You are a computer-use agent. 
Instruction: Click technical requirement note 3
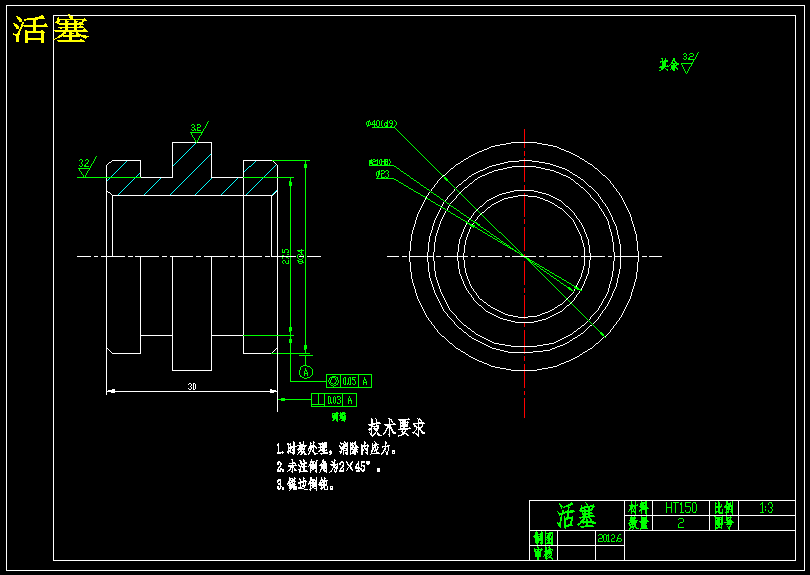coord(305,485)
